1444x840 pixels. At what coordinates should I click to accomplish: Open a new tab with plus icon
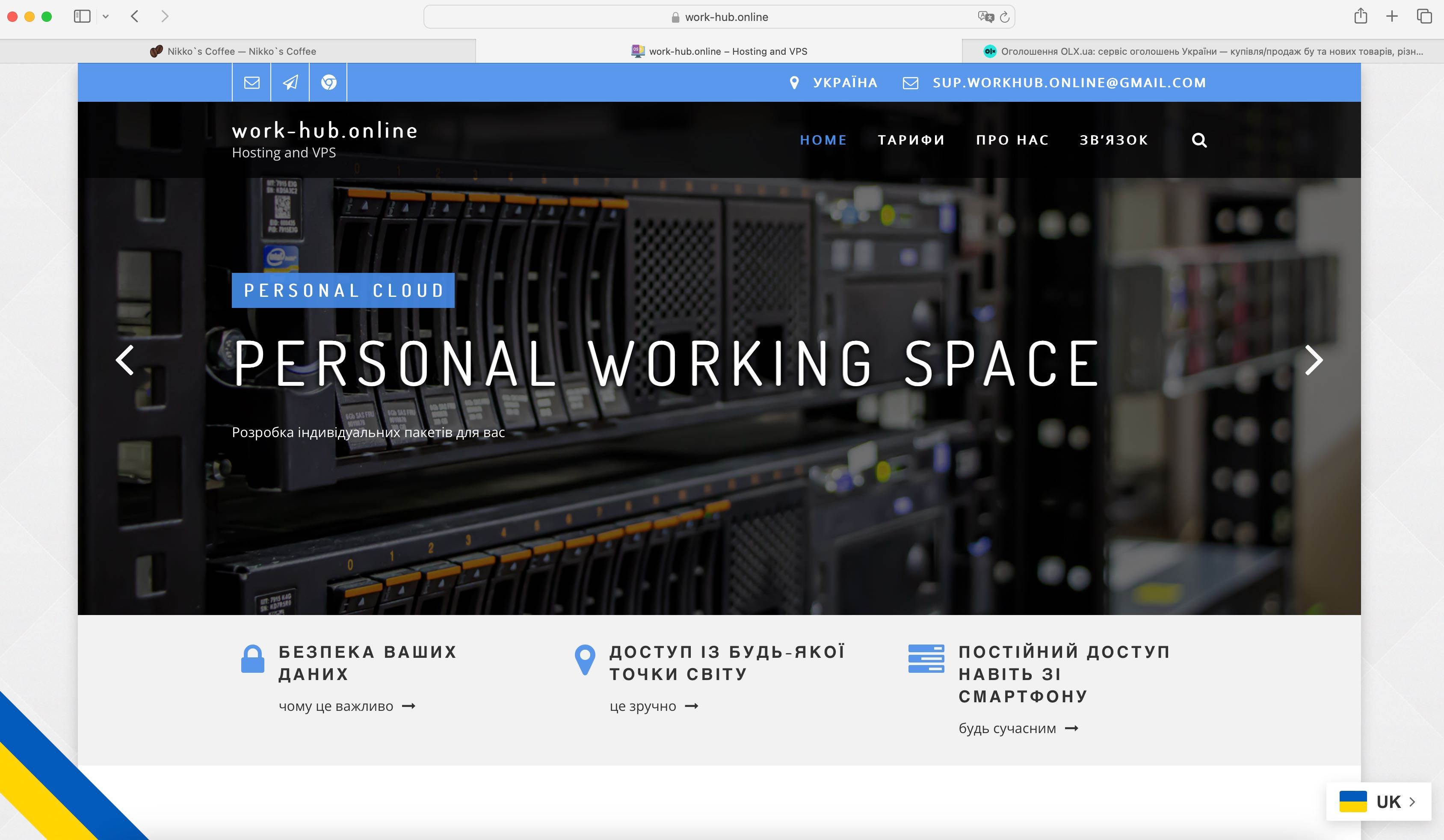pos(1392,16)
